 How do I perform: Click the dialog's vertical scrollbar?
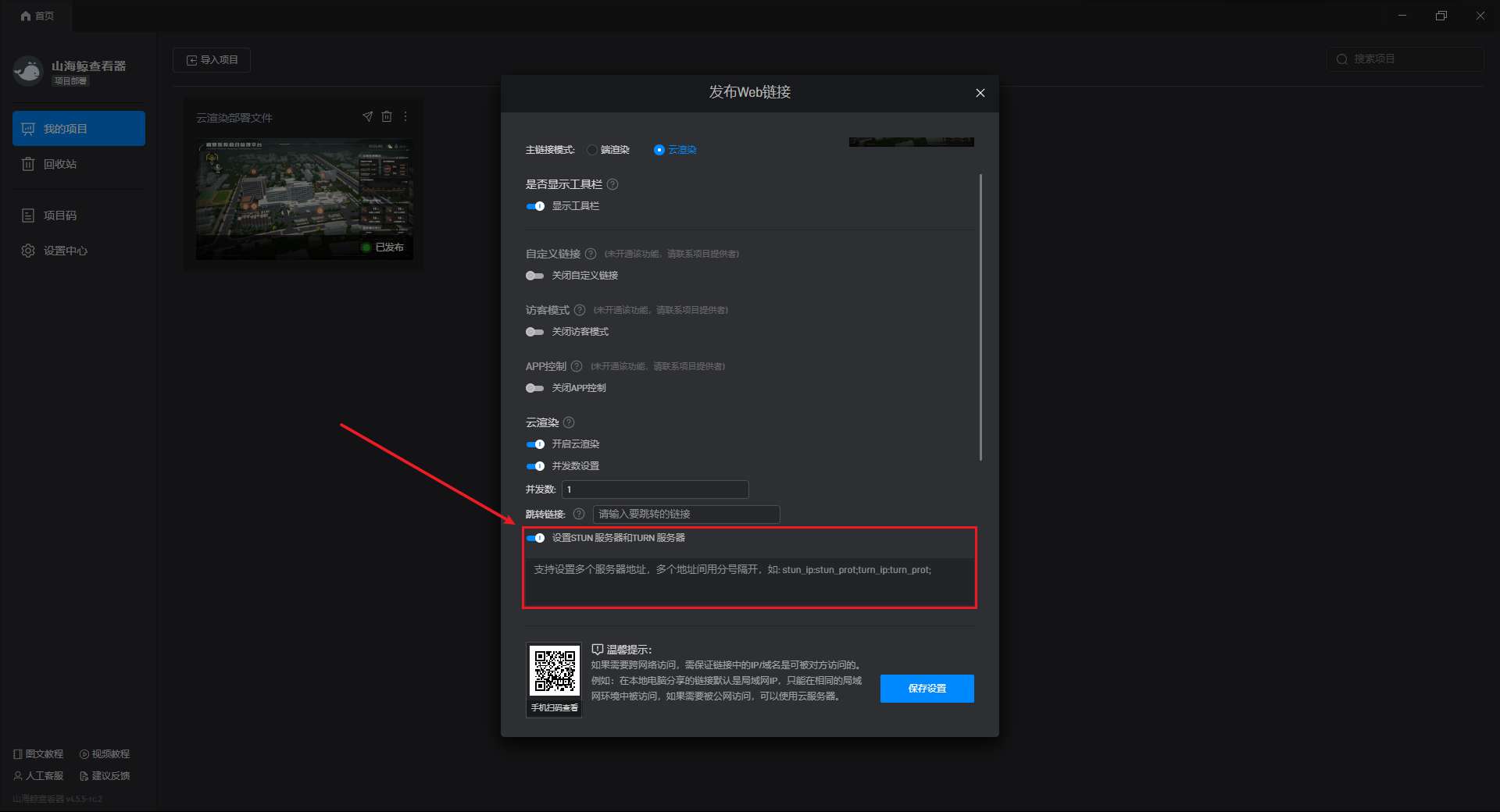[x=980, y=317]
